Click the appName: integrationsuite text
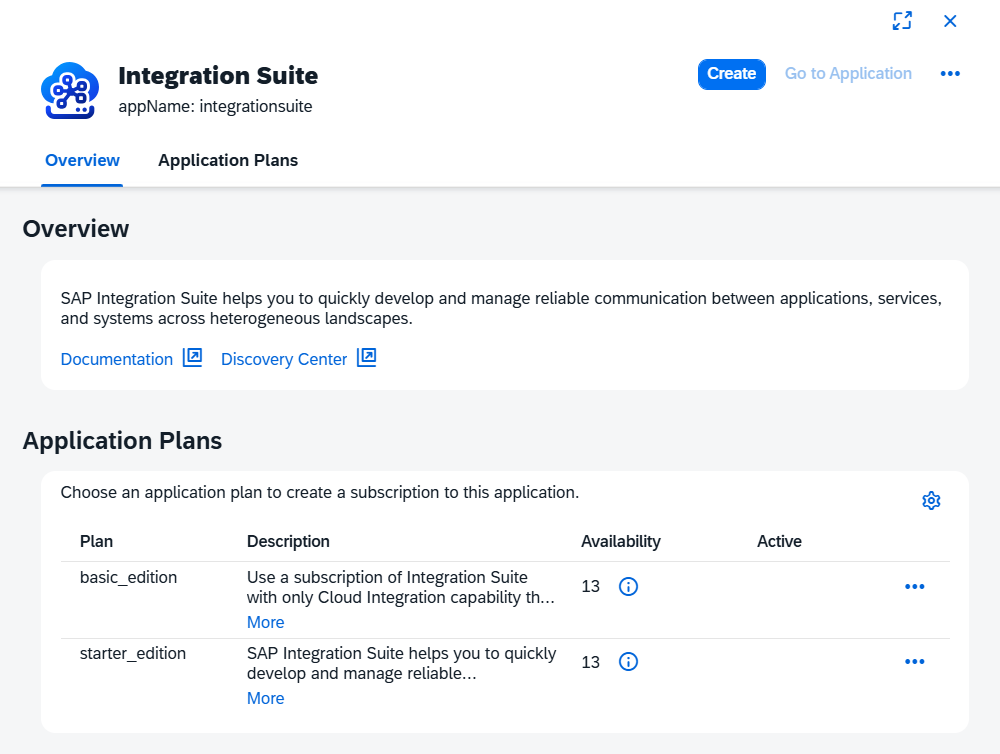This screenshot has width=1000, height=754. (215, 107)
